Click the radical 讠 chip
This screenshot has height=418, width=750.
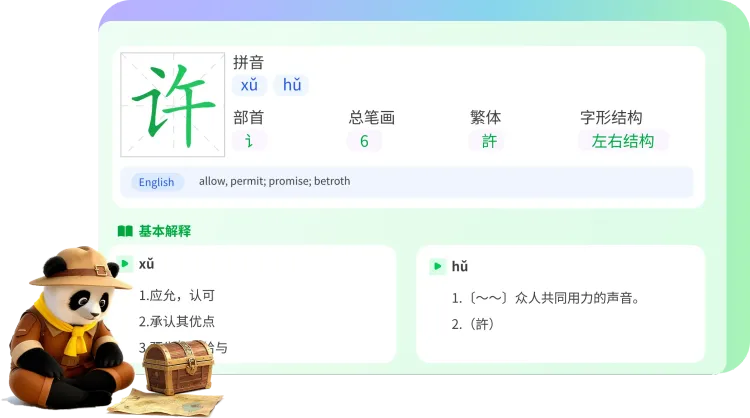pyautogui.click(x=249, y=141)
